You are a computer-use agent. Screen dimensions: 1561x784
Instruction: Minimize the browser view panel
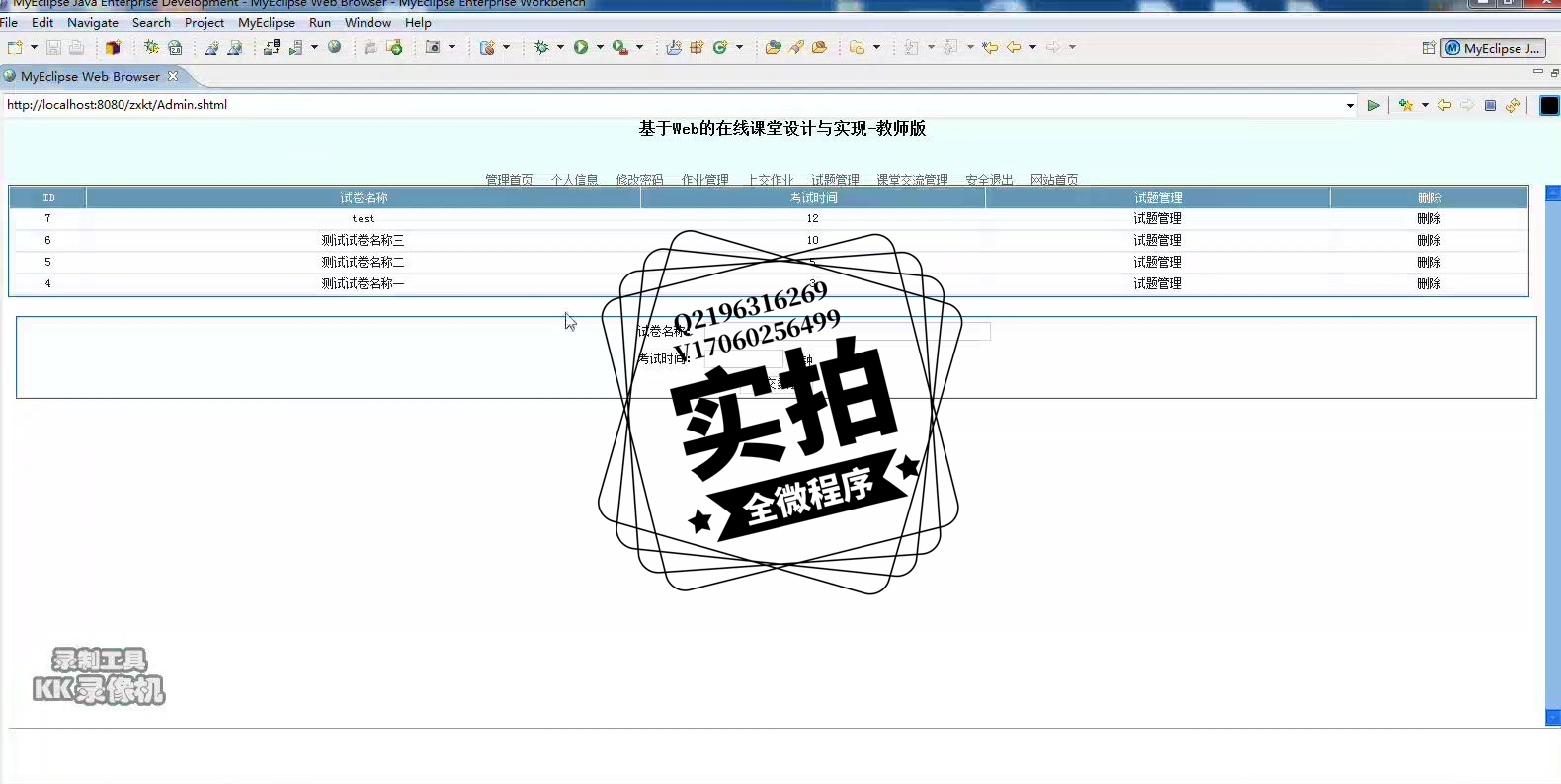point(1537,72)
